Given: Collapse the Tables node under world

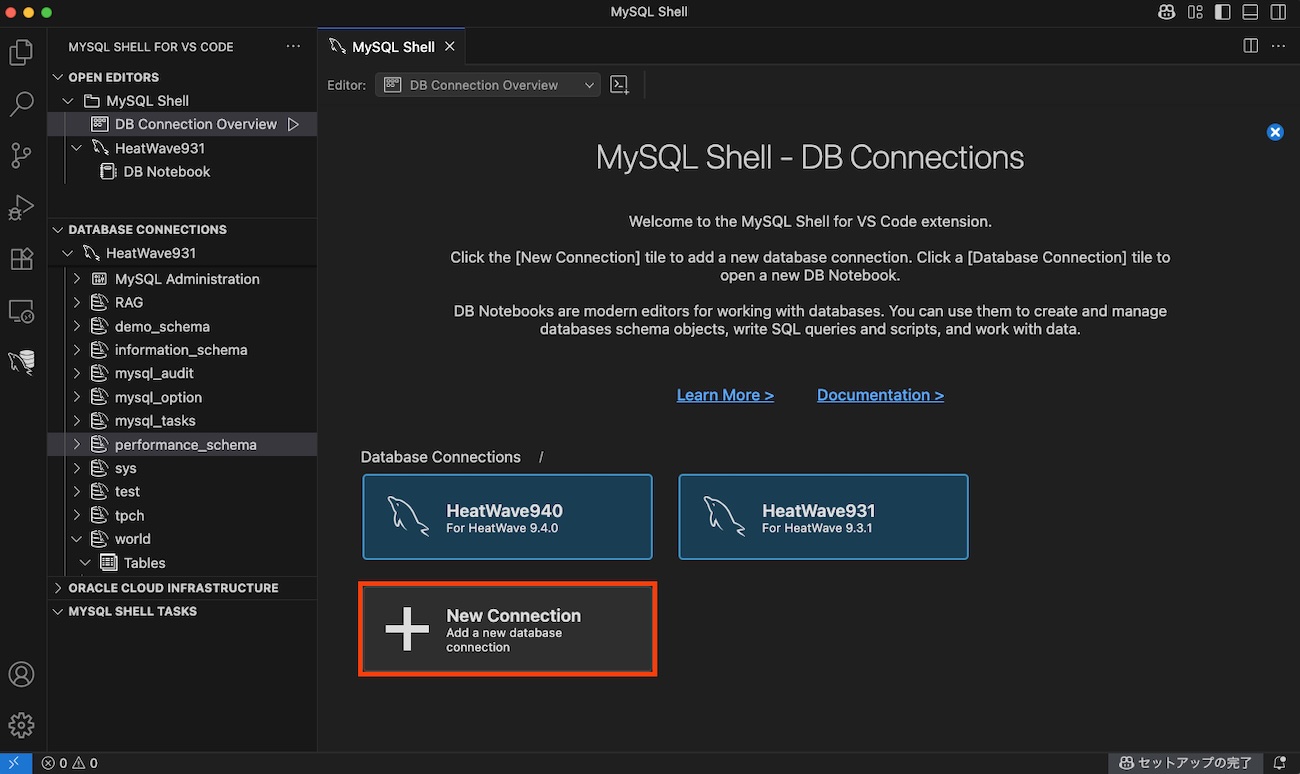Looking at the screenshot, I should coord(86,563).
